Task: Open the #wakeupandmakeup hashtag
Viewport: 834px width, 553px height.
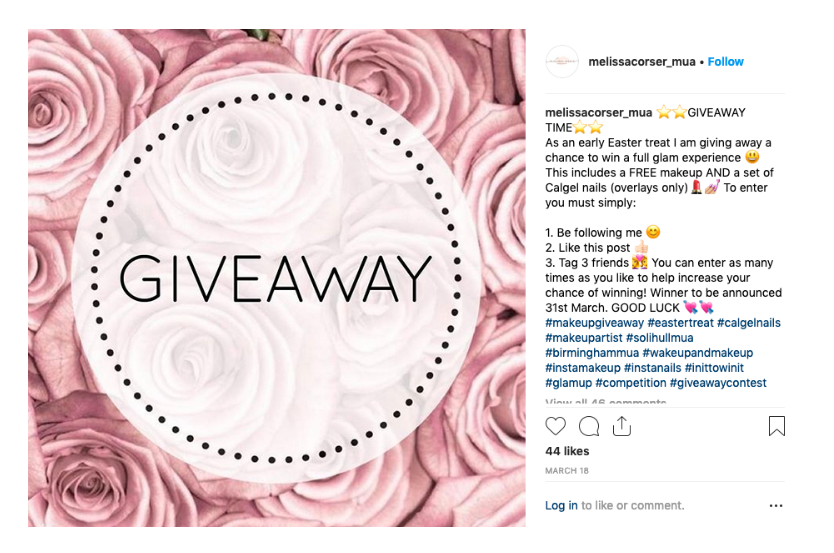Action: pos(698,353)
